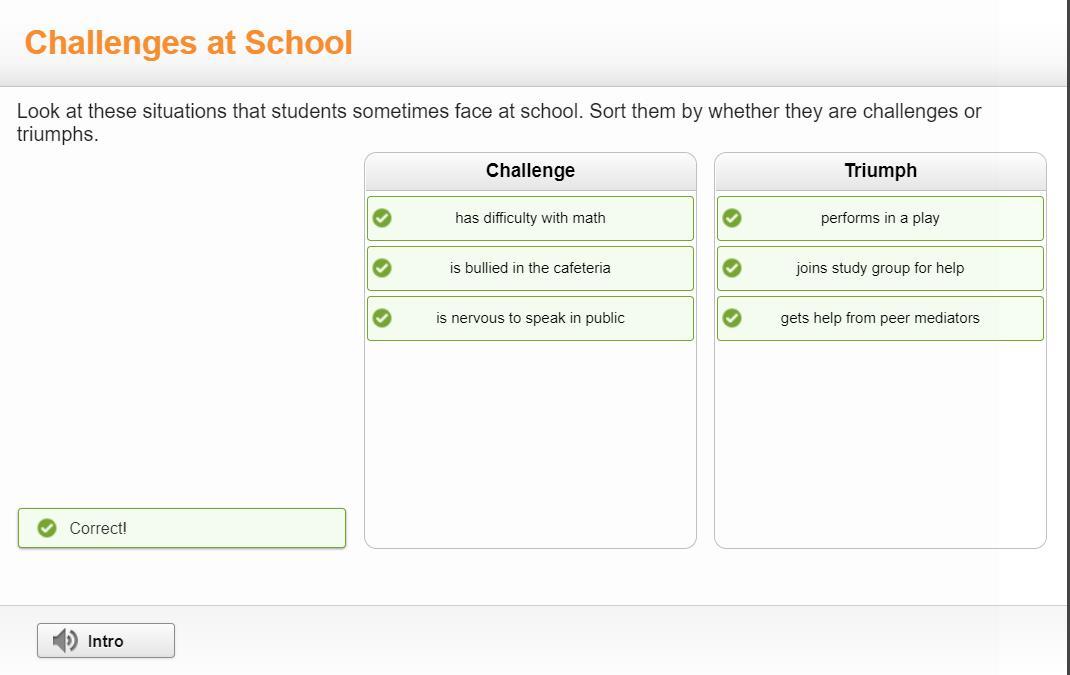Click checkmark icon beside 'is bullied in the cafeteria'
Viewport: 1070px width, 675px height.
[x=382, y=268]
